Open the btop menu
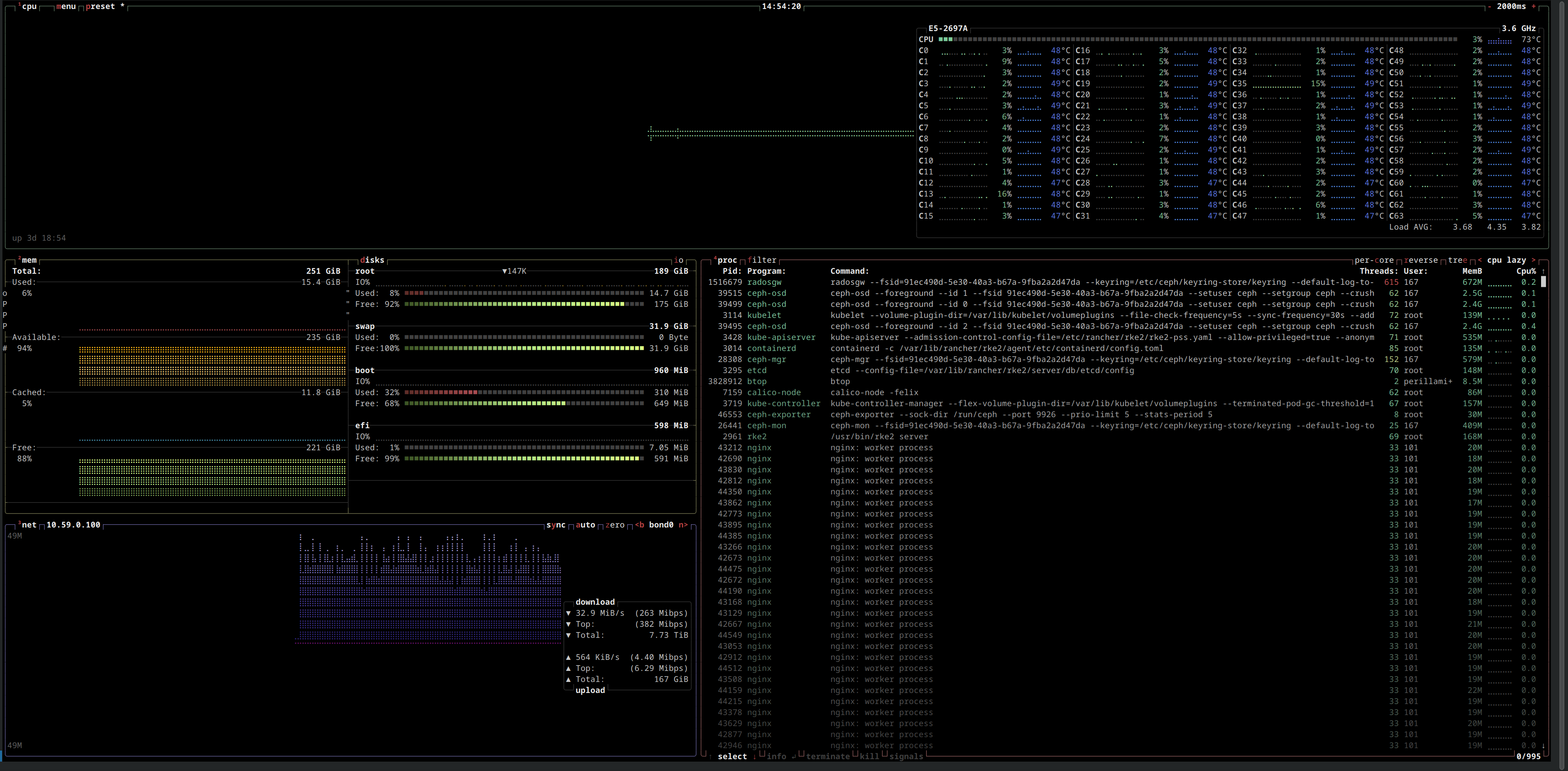The width and height of the screenshot is (1568, 771). 66,6
